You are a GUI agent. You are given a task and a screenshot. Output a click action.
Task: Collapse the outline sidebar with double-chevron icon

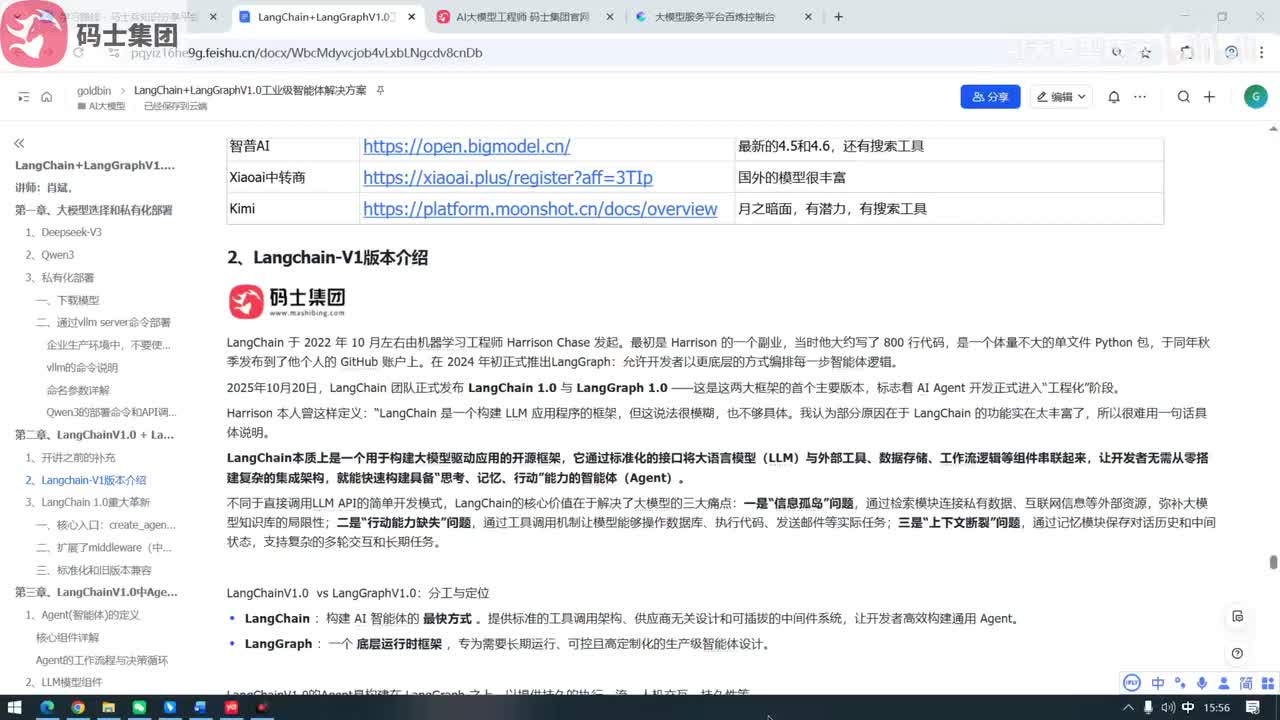[x=19, y=144]
